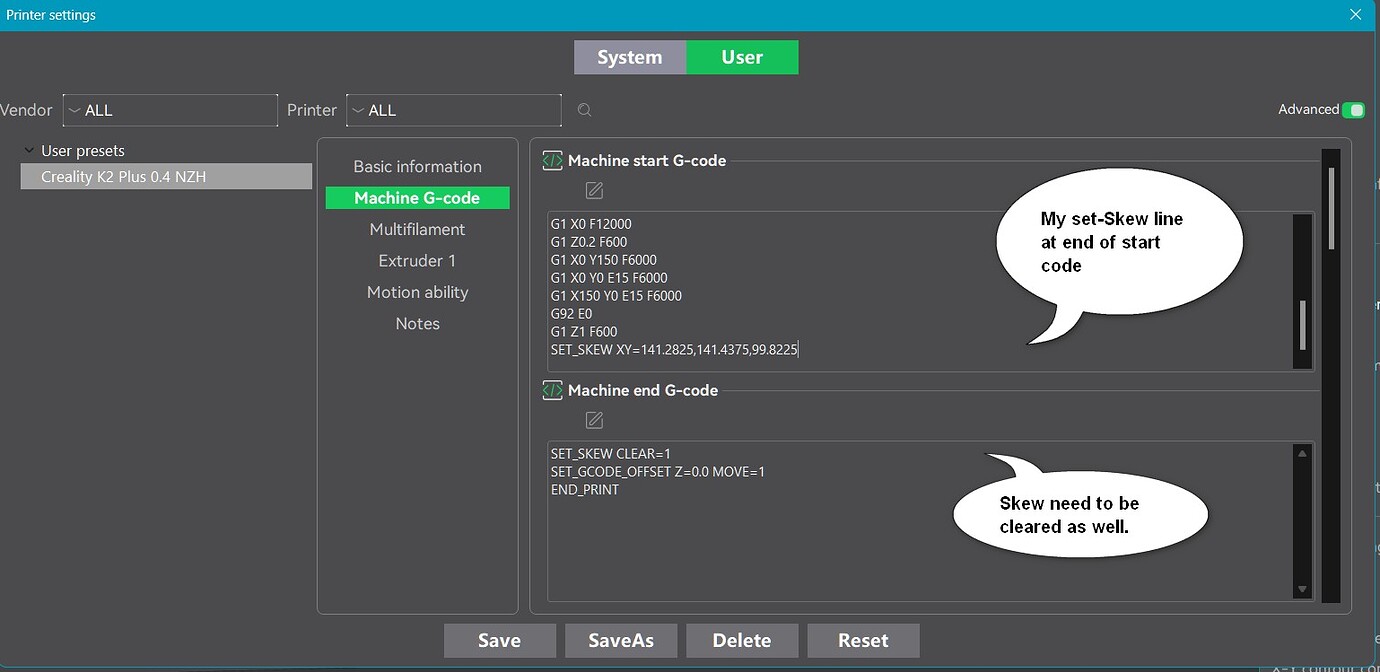View the Motion ability settings
Viewport: 1380px width, 672px height.
pos(417,291)
